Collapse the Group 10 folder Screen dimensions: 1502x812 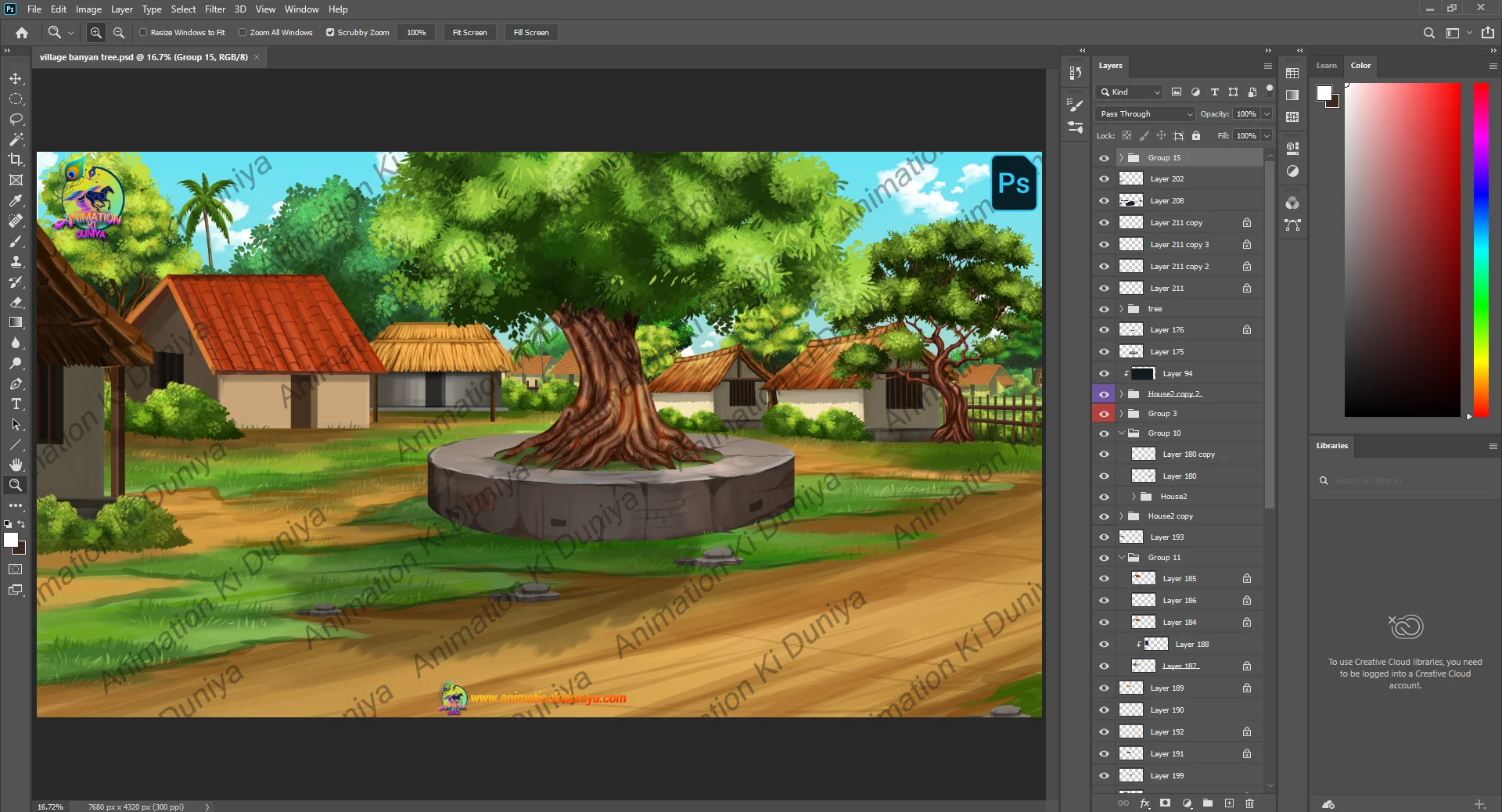click(1121, 433)
